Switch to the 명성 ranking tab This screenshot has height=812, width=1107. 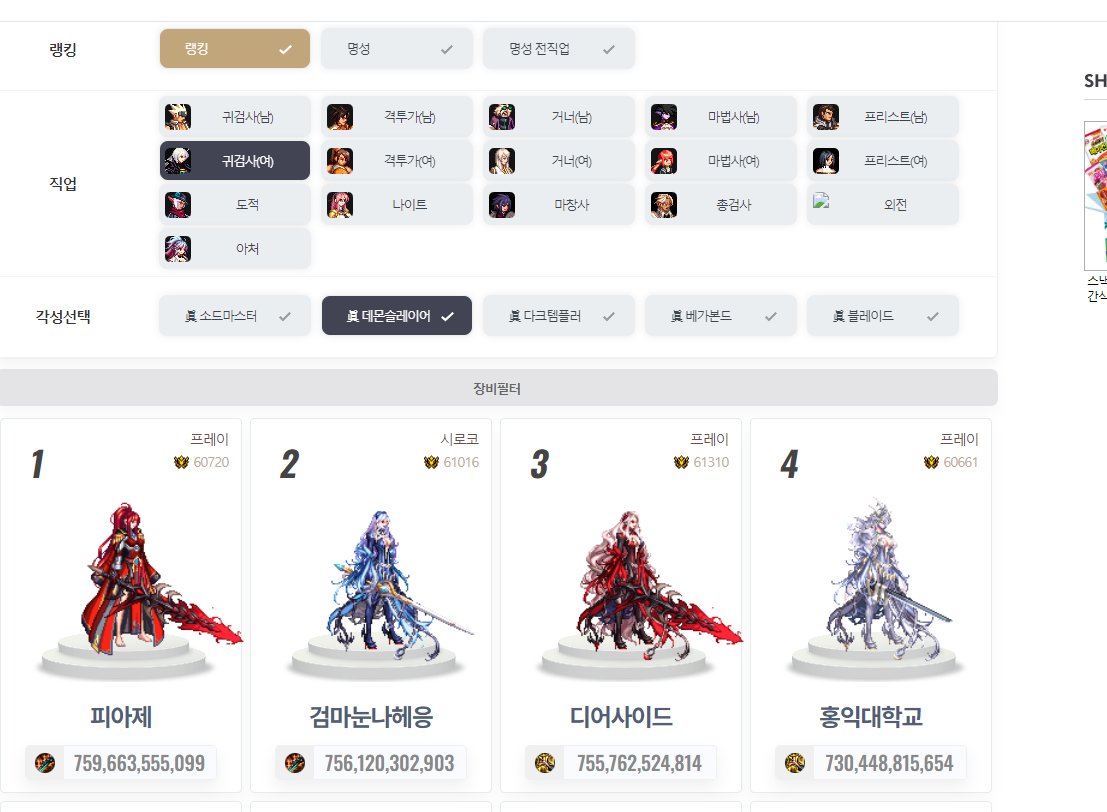(397, 49)
